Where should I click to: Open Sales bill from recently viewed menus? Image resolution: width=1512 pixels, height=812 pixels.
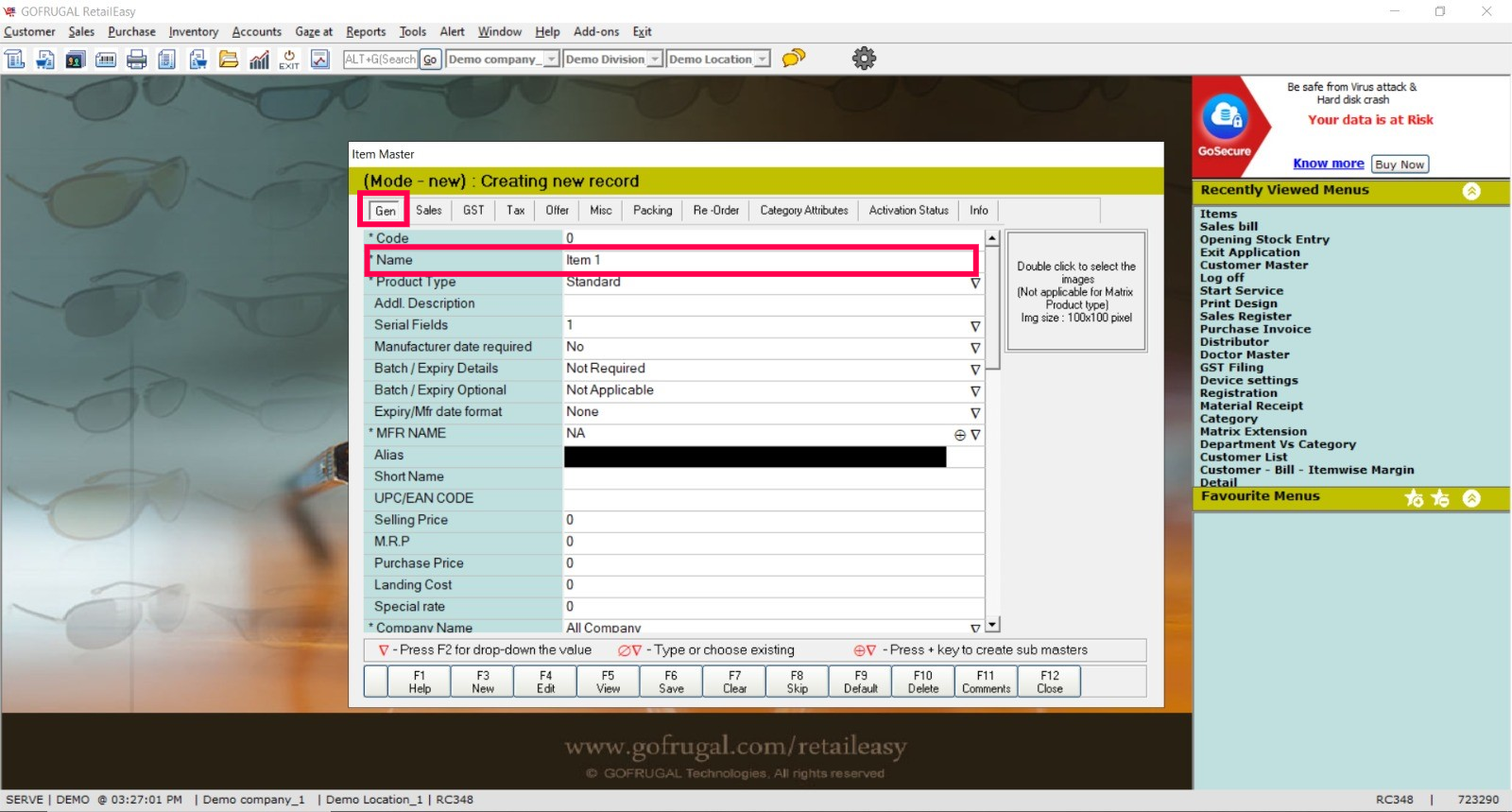pyautogui.click(x=1228, y=227)
